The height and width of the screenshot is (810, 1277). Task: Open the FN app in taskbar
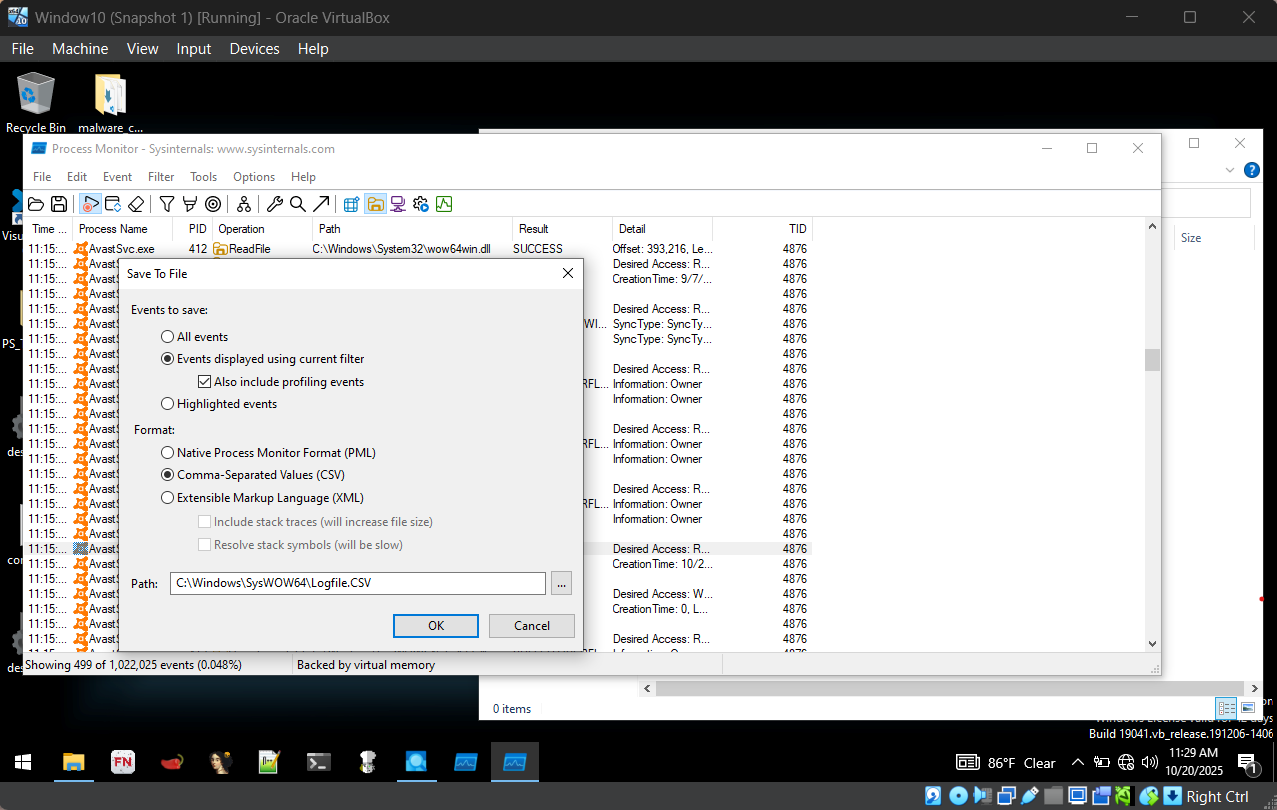coord(123,762)
